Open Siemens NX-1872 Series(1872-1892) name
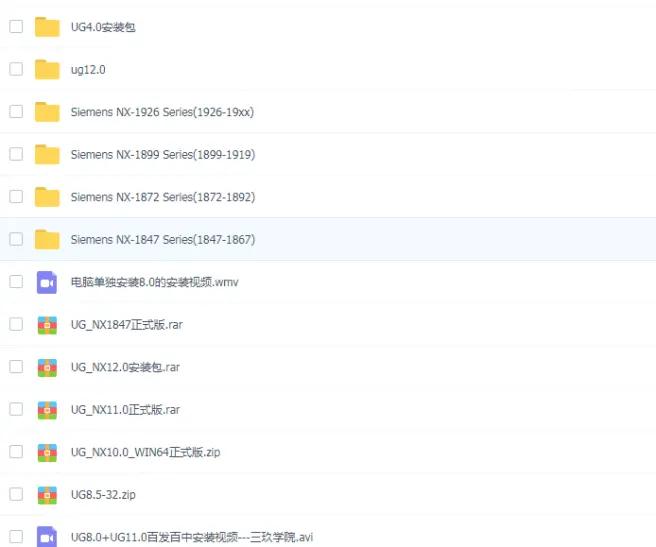The height and width of the screenshot is (547, 656). click(x=163, y=197)
